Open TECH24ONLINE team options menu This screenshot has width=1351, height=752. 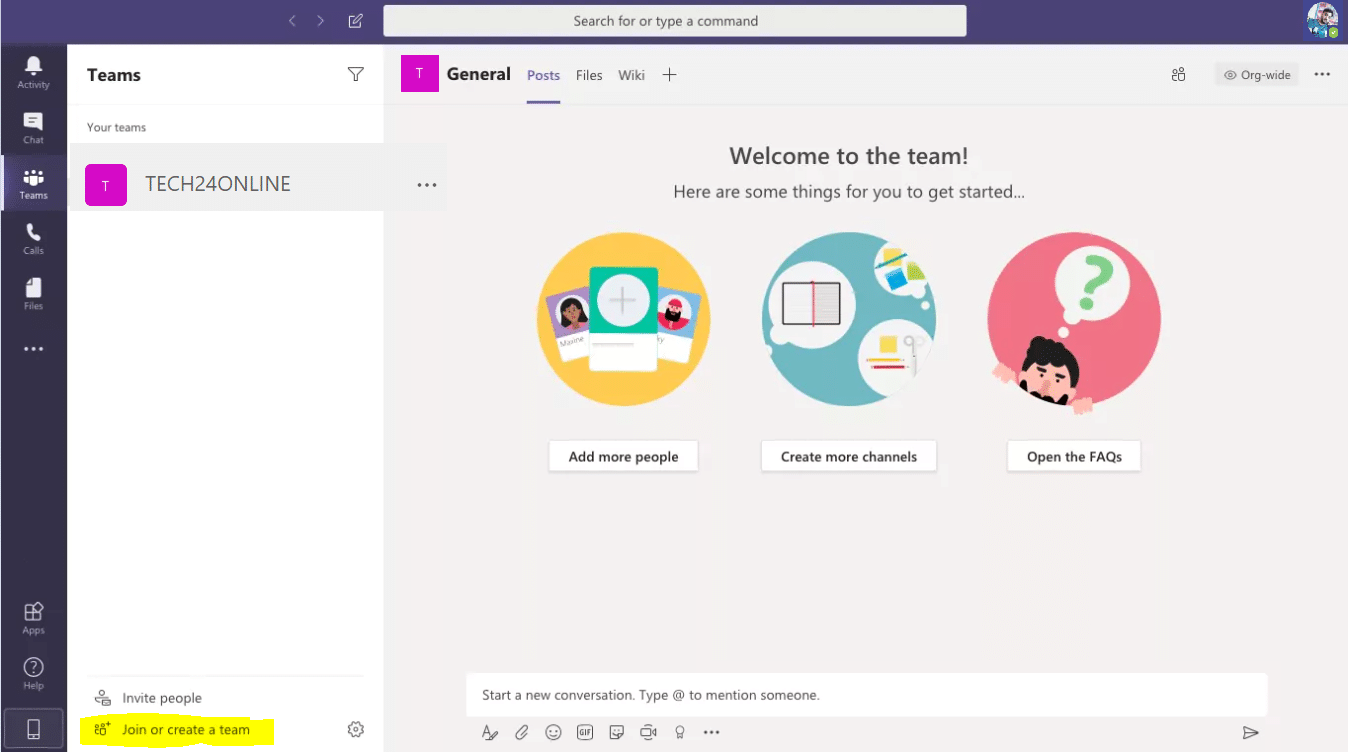click(x=427, y=185)
